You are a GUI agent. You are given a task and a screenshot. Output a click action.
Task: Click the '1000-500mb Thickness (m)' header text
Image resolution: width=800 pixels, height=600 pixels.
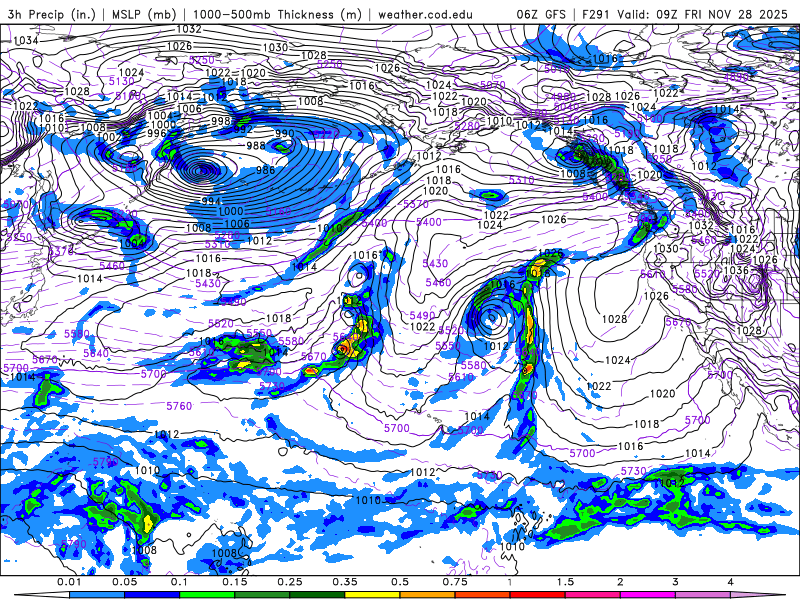coord(277,14)
